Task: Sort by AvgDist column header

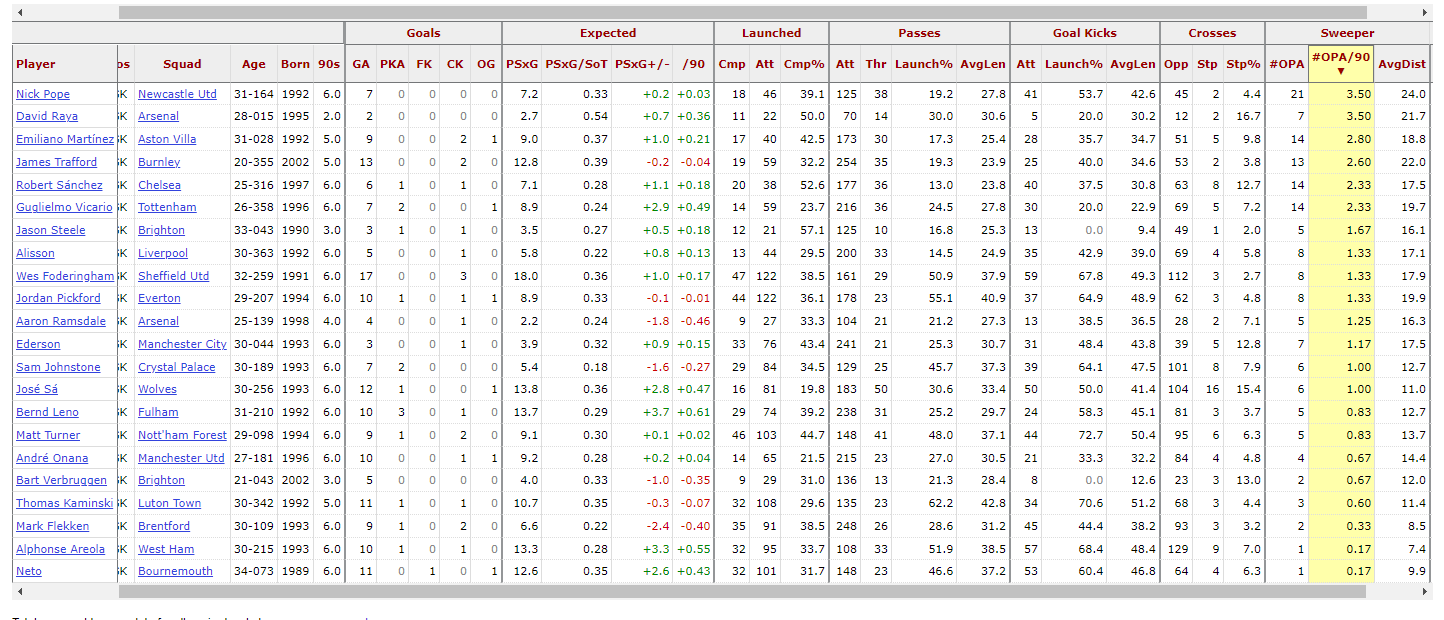Action: pos(1402,65)
